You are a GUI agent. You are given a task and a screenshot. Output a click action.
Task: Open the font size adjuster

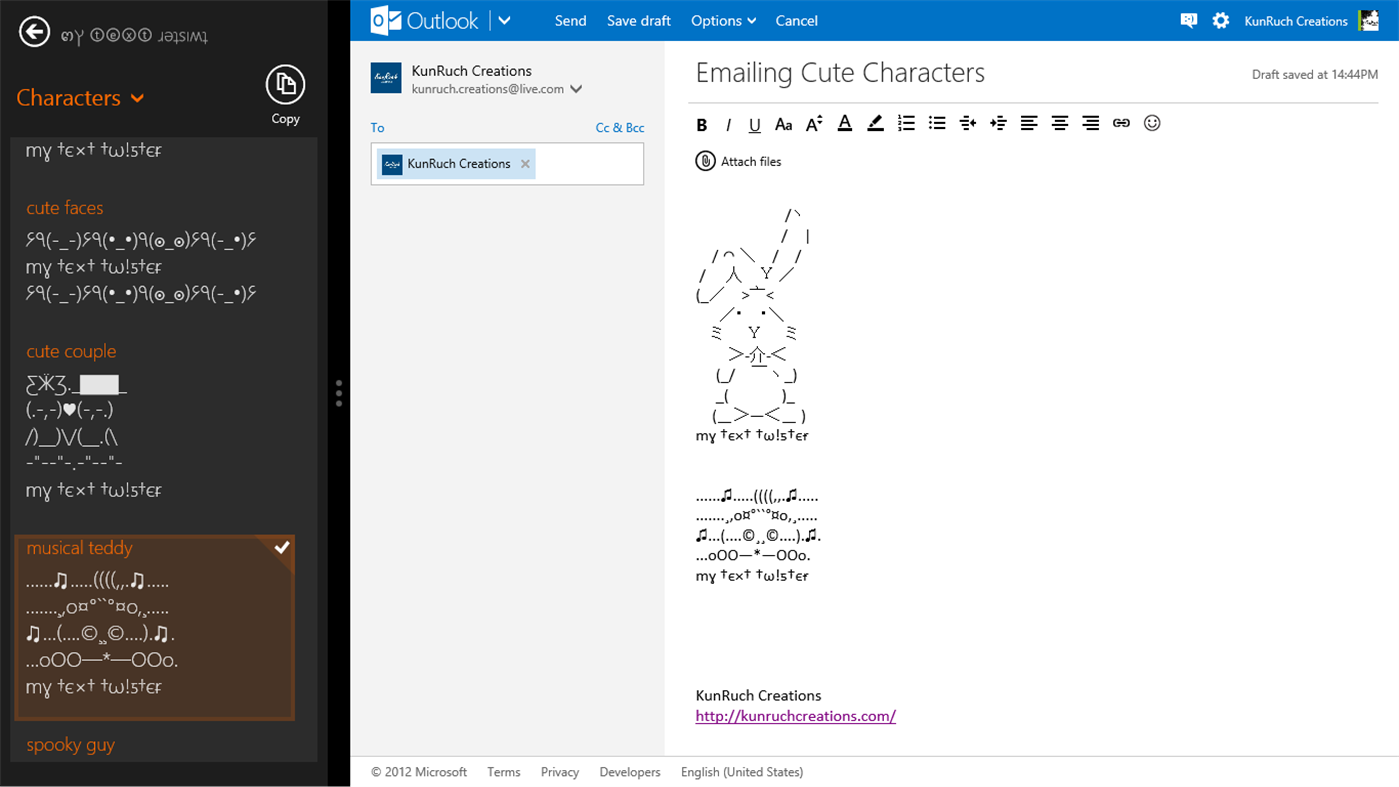(x=813, y=123)
